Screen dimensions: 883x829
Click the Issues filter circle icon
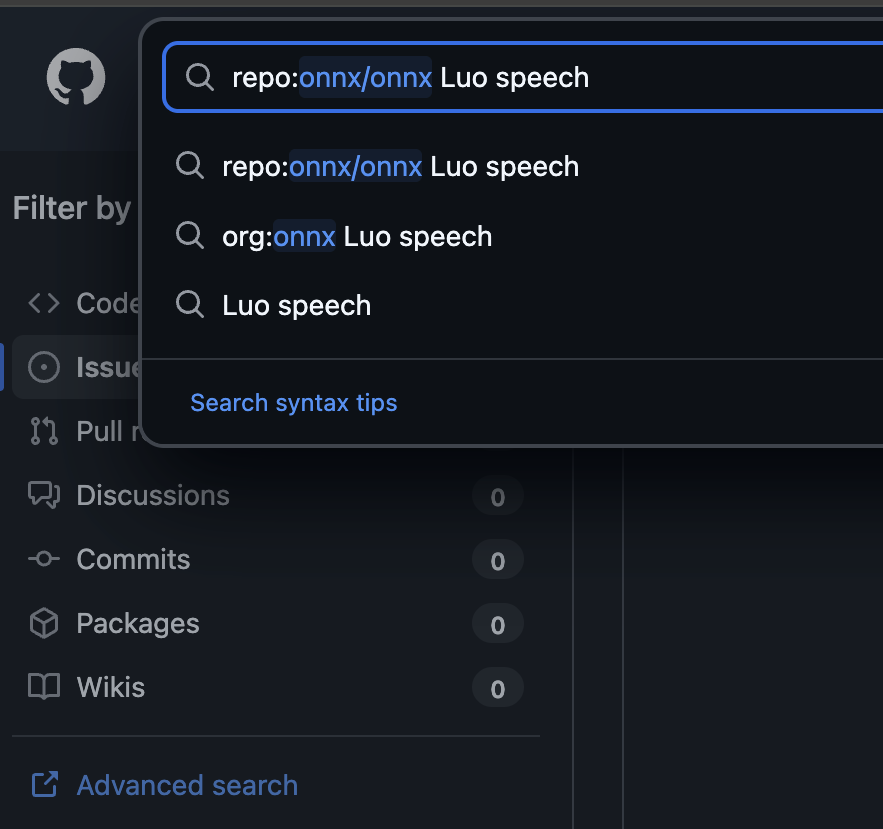point(44,367)
